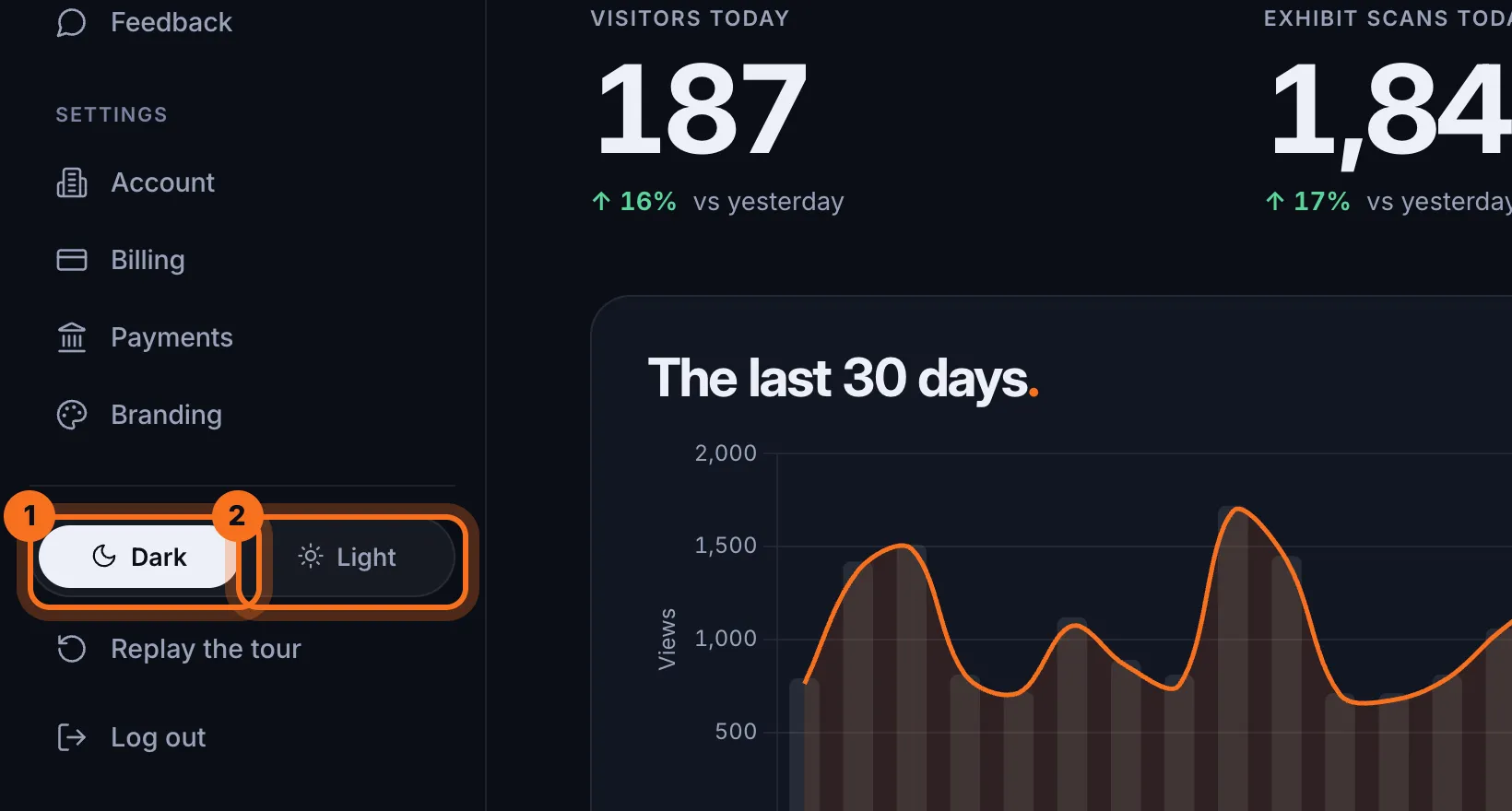Click The last 30 days heading

click(x=844, y=379)
